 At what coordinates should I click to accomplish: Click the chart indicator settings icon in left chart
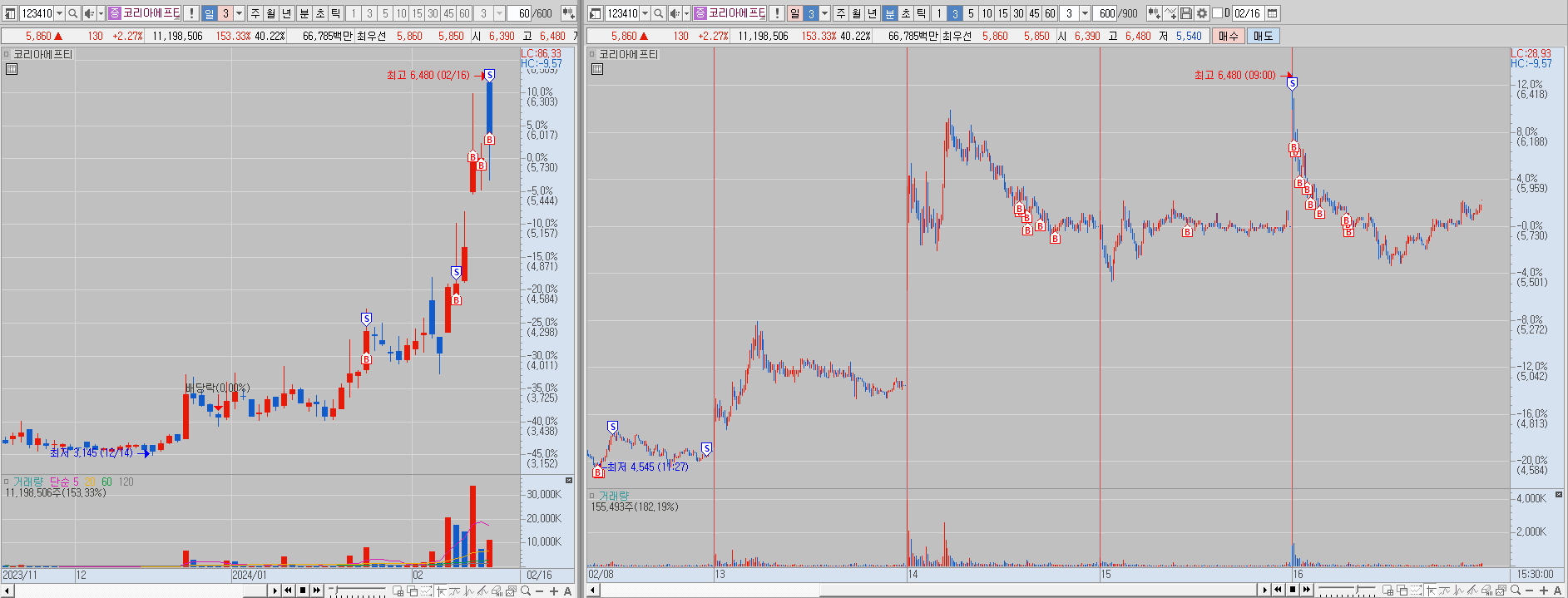point(568,13)
